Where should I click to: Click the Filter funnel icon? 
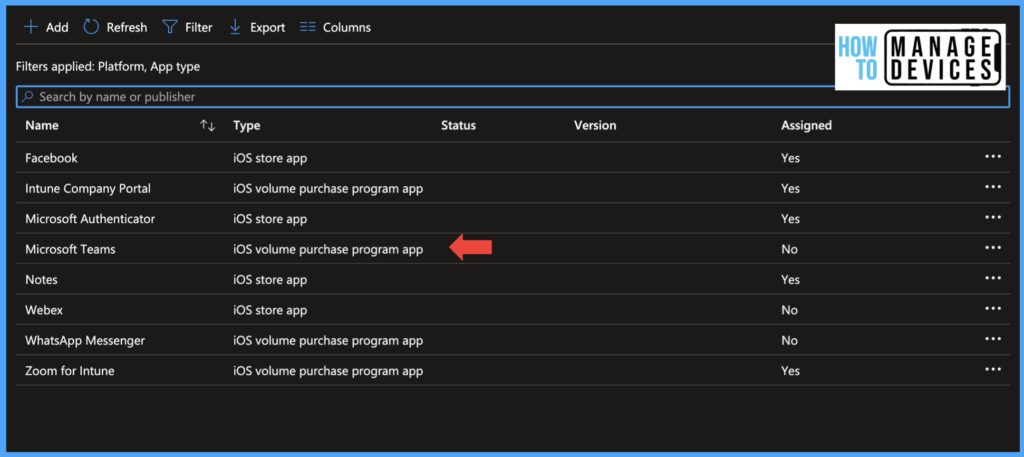170,27
